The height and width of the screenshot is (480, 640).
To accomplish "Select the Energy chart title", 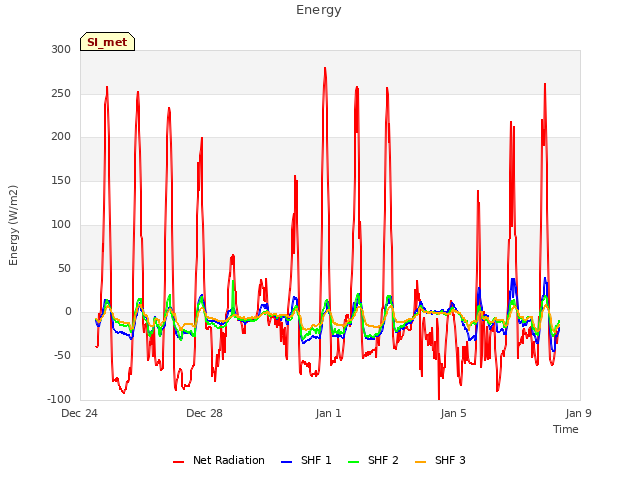I will tap(319, 10).
